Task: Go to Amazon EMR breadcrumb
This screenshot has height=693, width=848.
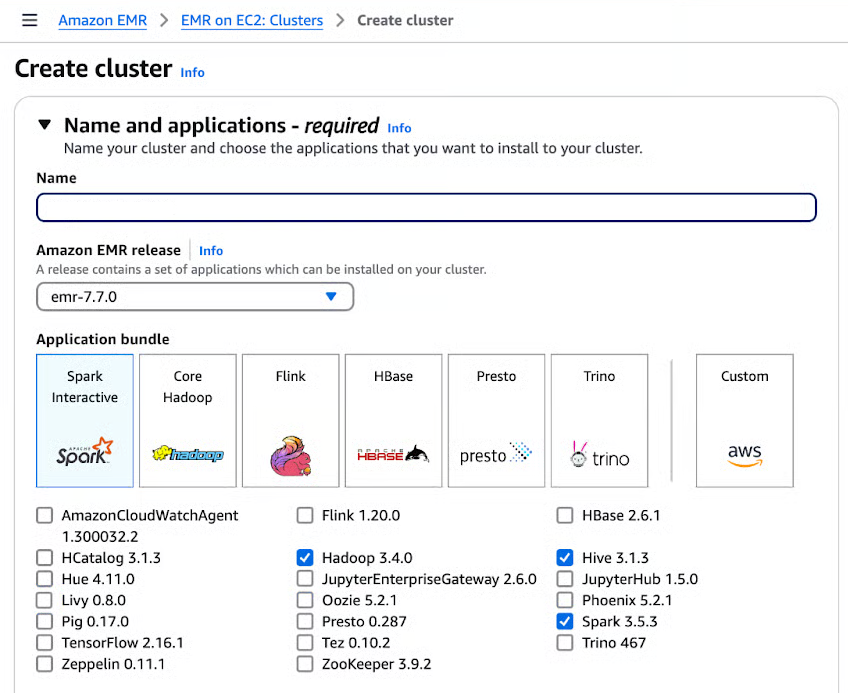Action: click(x=103, y=20)
